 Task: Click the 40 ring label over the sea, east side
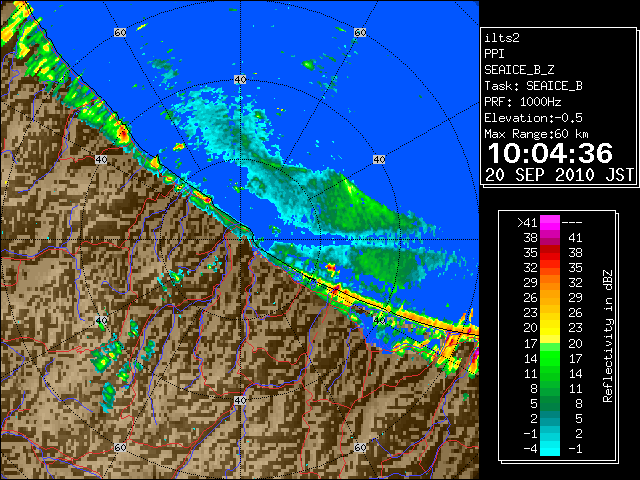point(379,160)
